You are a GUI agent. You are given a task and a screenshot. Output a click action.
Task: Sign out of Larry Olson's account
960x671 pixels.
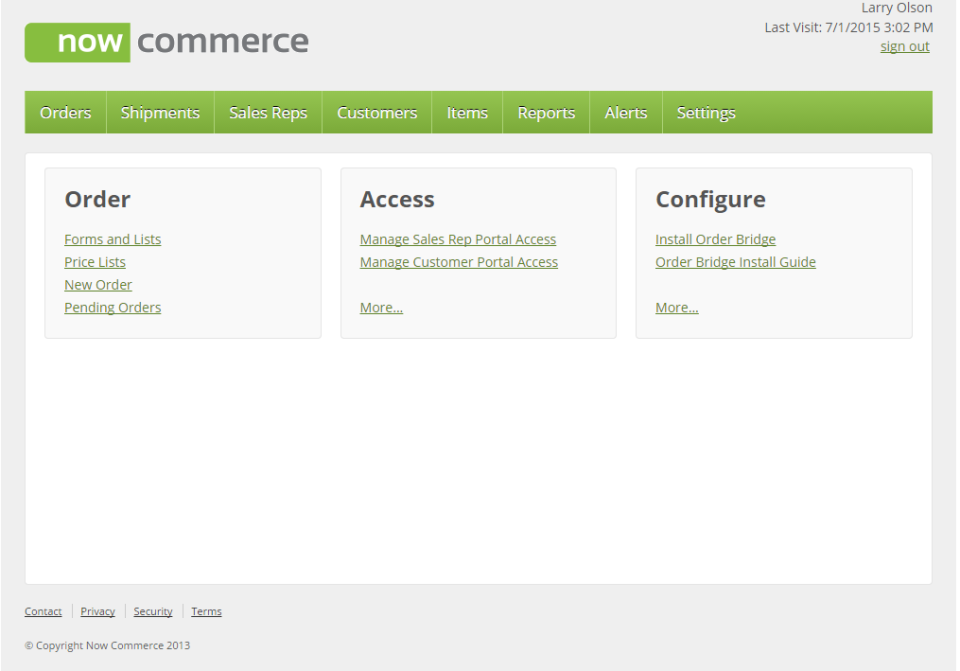tap(905, 46)
